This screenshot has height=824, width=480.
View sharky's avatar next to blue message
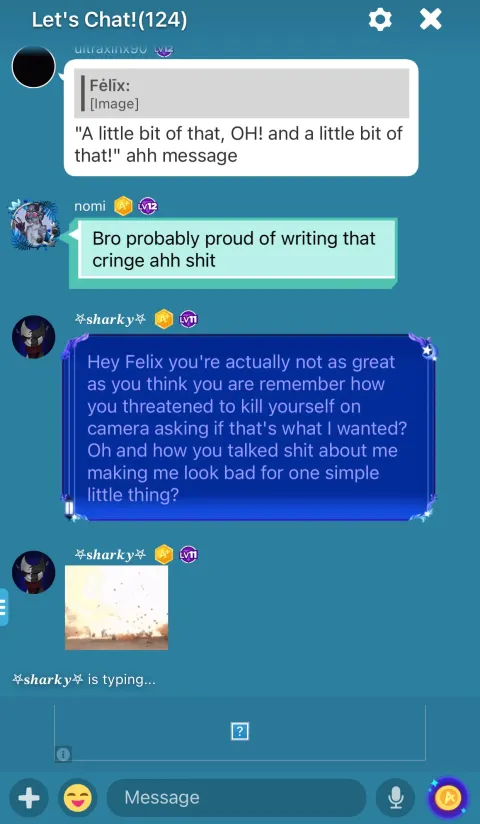34,337
